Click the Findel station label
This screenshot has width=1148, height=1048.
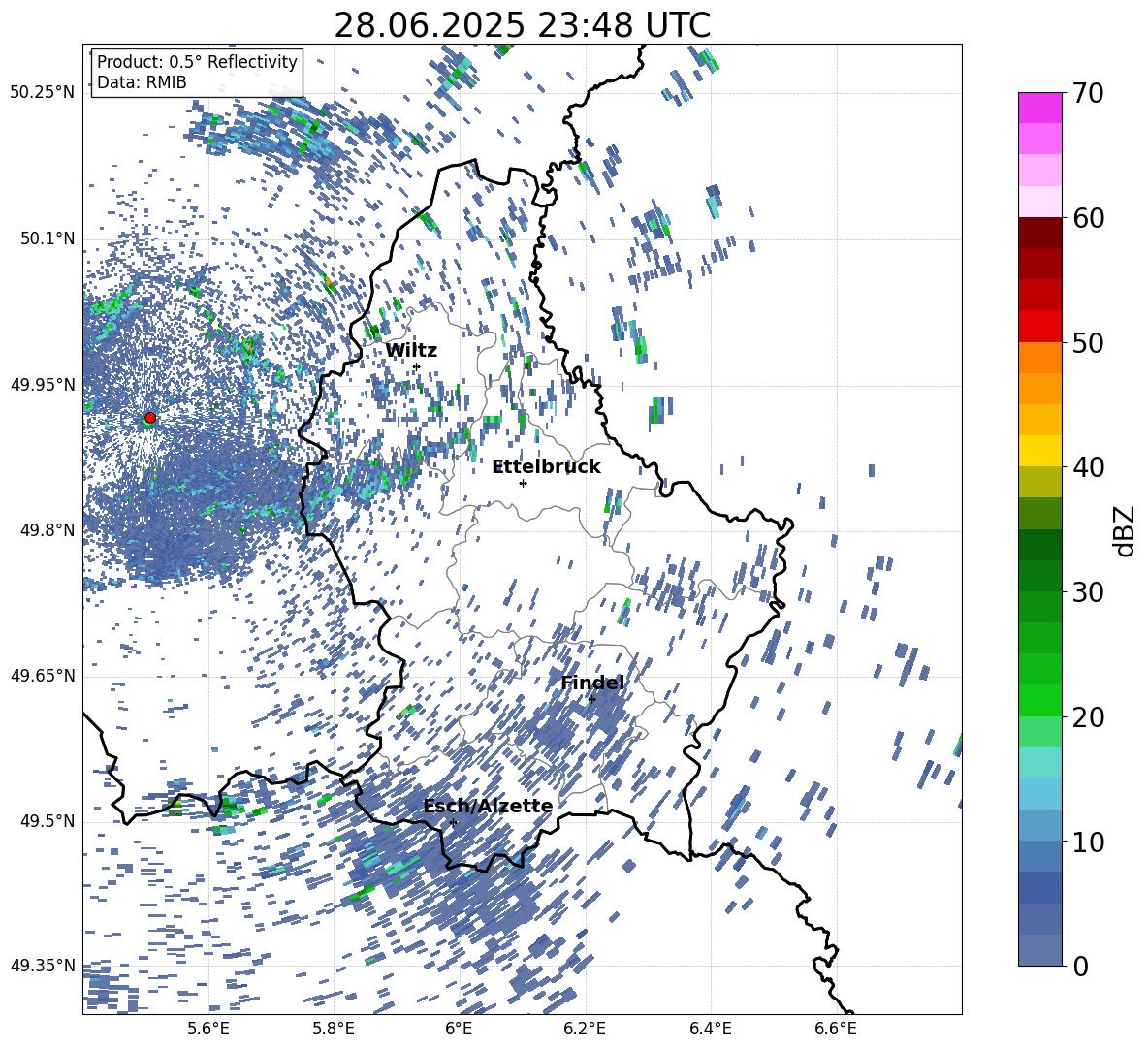tap(592, 683)
